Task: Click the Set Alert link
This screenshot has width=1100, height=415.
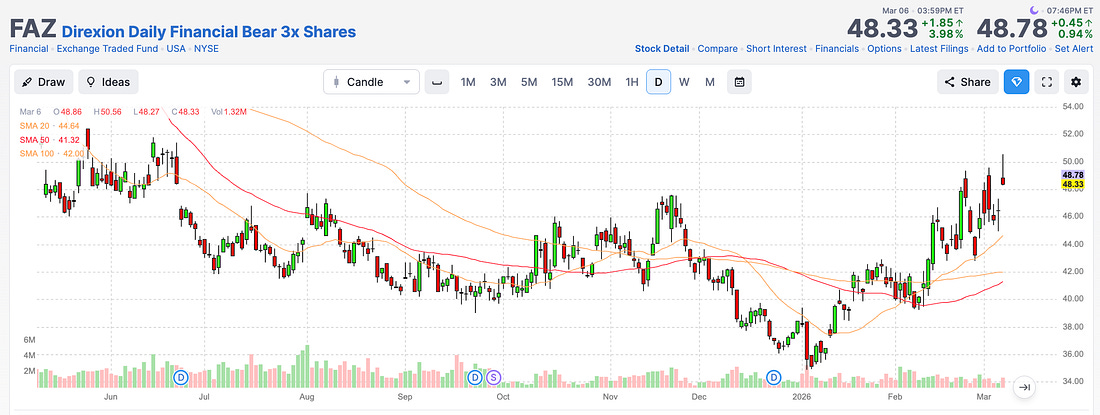Action: (1073, 49)
